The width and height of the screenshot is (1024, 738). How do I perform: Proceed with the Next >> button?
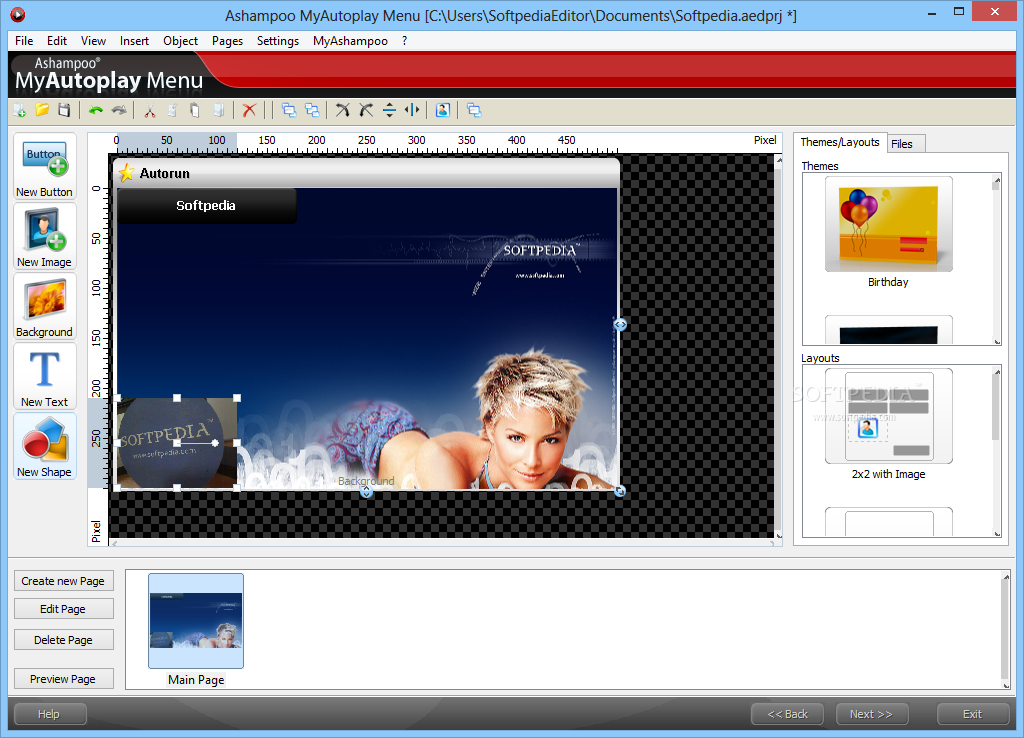pyautogui.click(x=872, y=714)
